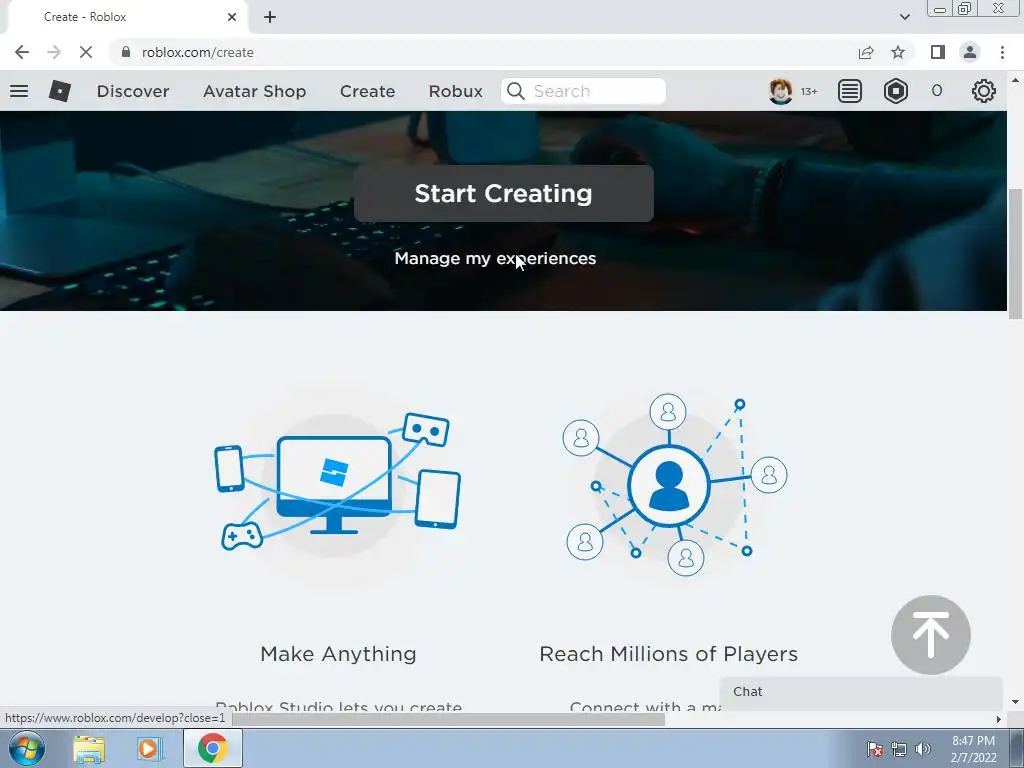Click the horizontal scrollbar thumb
This screenshot has height=768, width=1024.
pyautogui.click(x=448, y=719)
